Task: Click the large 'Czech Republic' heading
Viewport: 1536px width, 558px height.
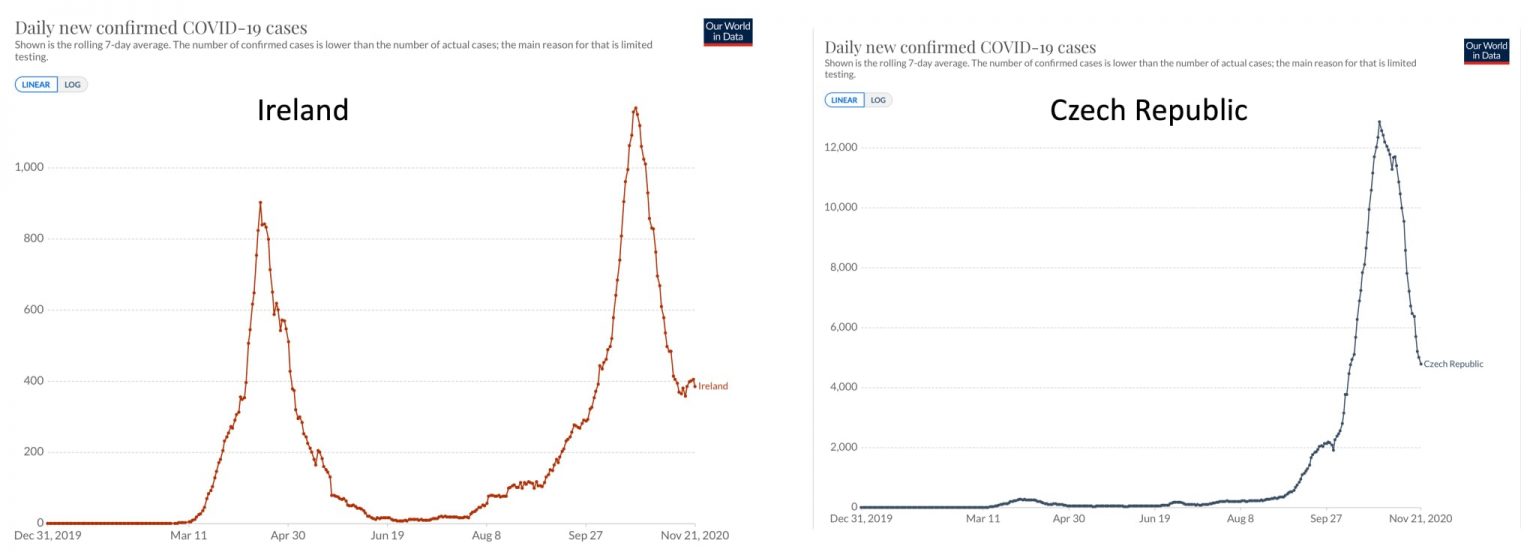Action: point(1148,110)
